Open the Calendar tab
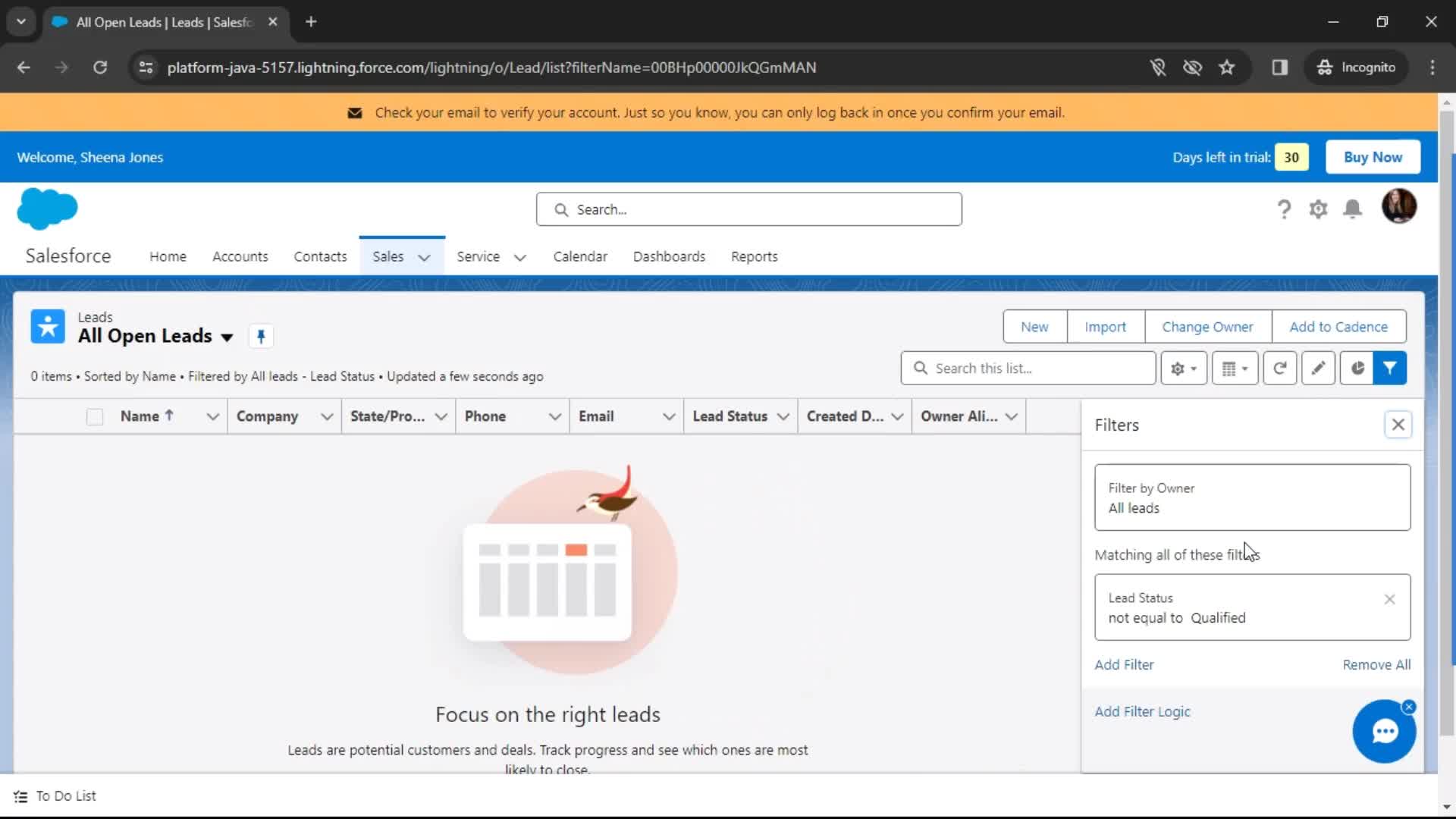Screen dimensions: 1456x819 point(580,257)
